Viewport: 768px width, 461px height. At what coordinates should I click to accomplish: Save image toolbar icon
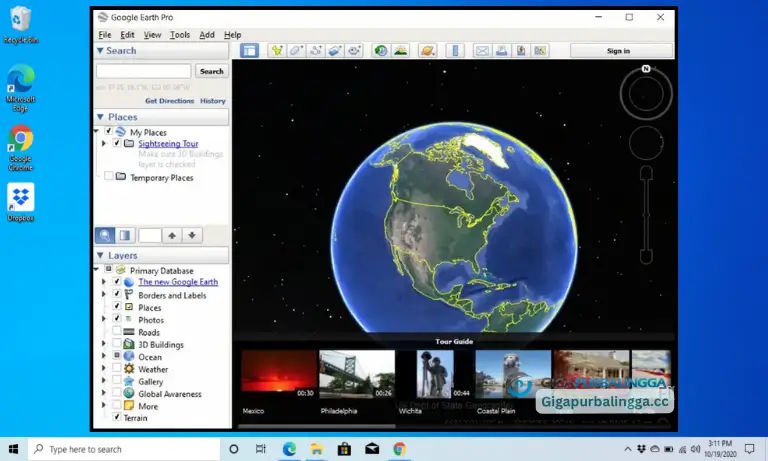pyautogui.click(x=521, y=50)
